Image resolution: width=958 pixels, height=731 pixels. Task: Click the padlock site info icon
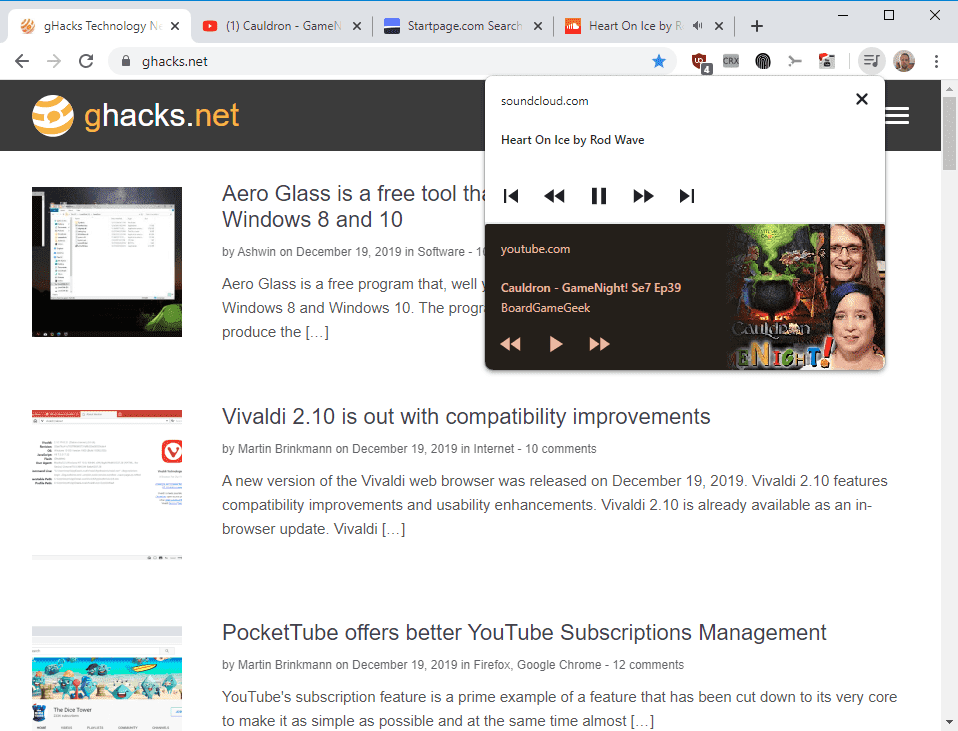point(126,61)
